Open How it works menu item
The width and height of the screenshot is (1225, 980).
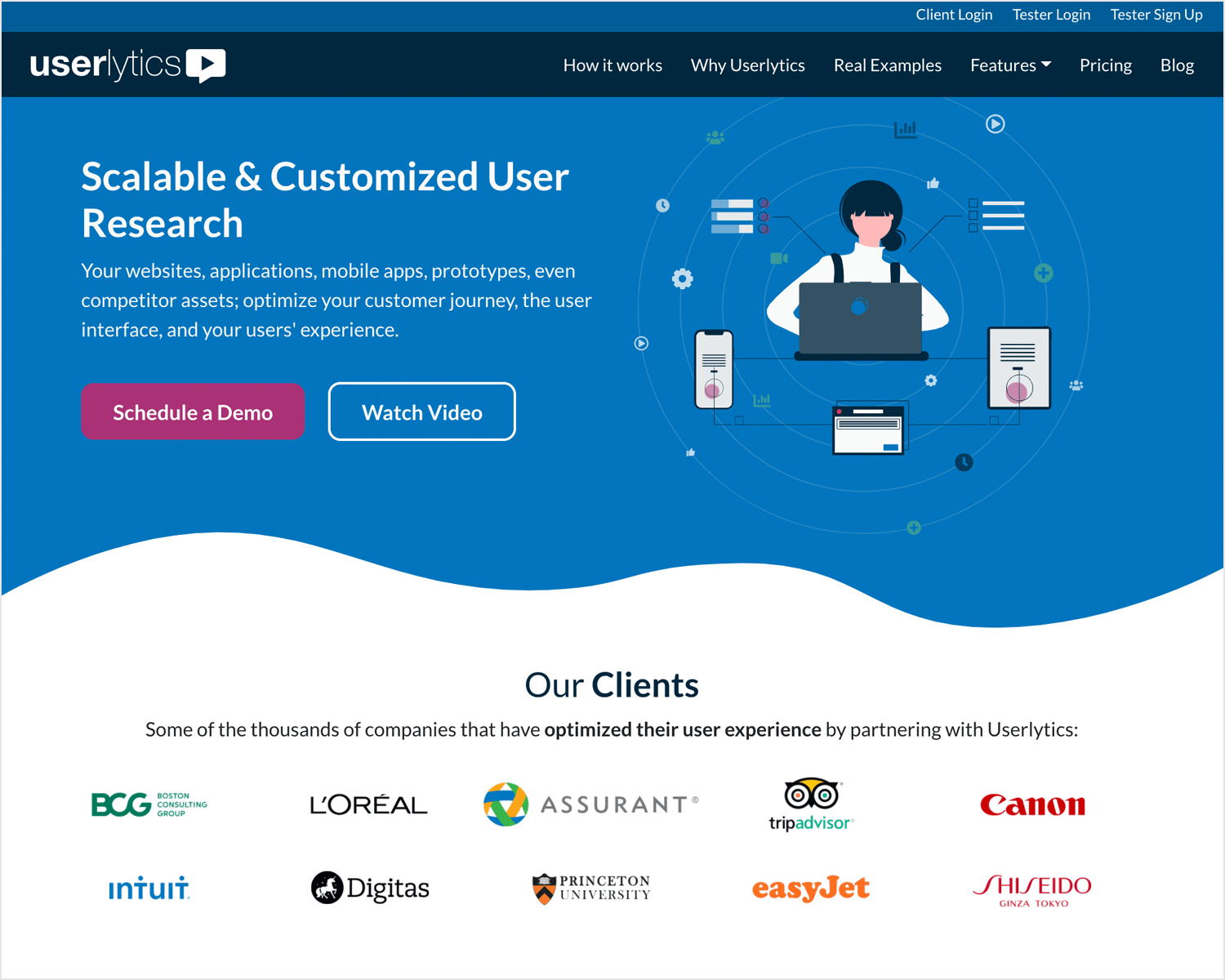click(x=612, y=65)
